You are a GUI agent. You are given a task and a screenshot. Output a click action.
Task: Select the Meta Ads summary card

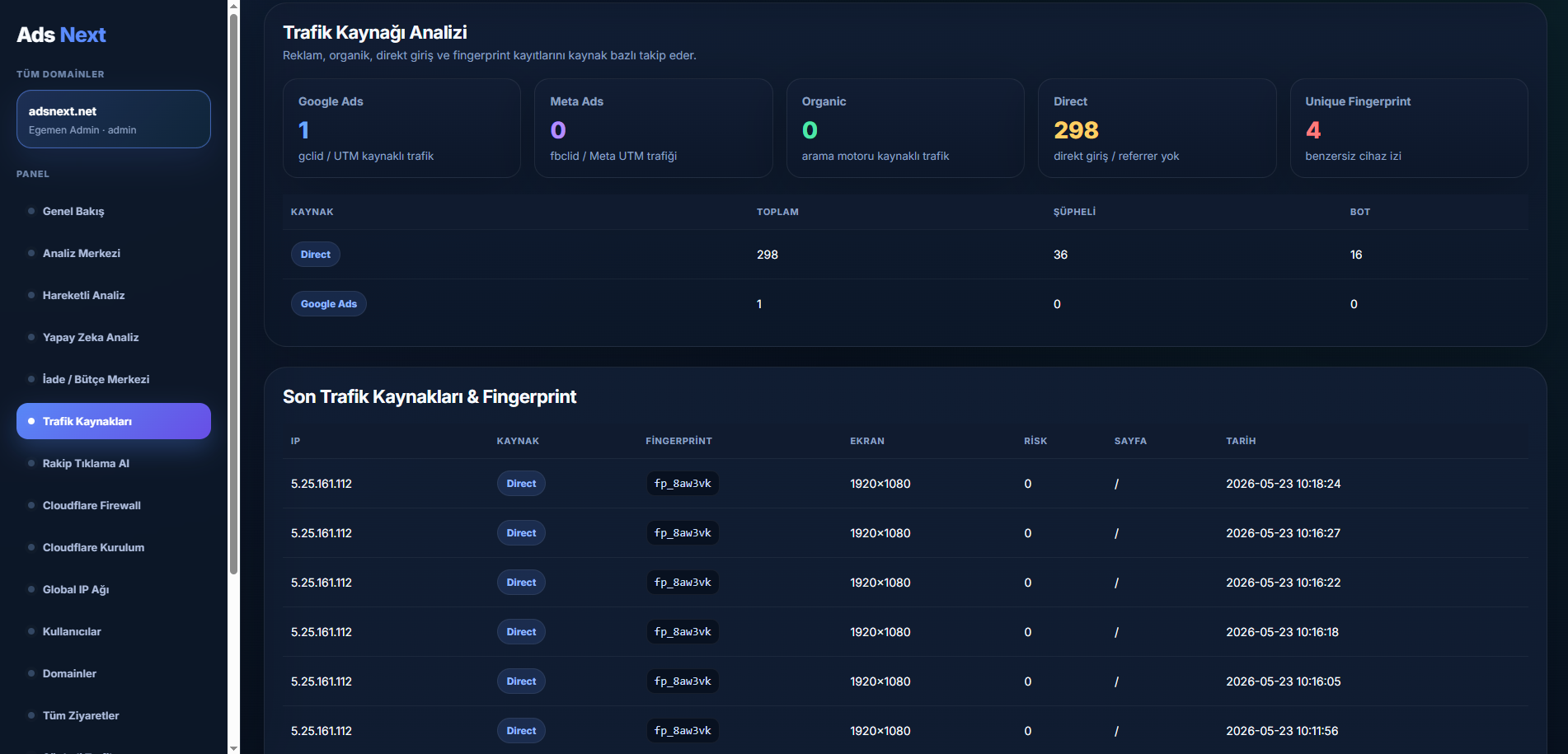(654, 128)
